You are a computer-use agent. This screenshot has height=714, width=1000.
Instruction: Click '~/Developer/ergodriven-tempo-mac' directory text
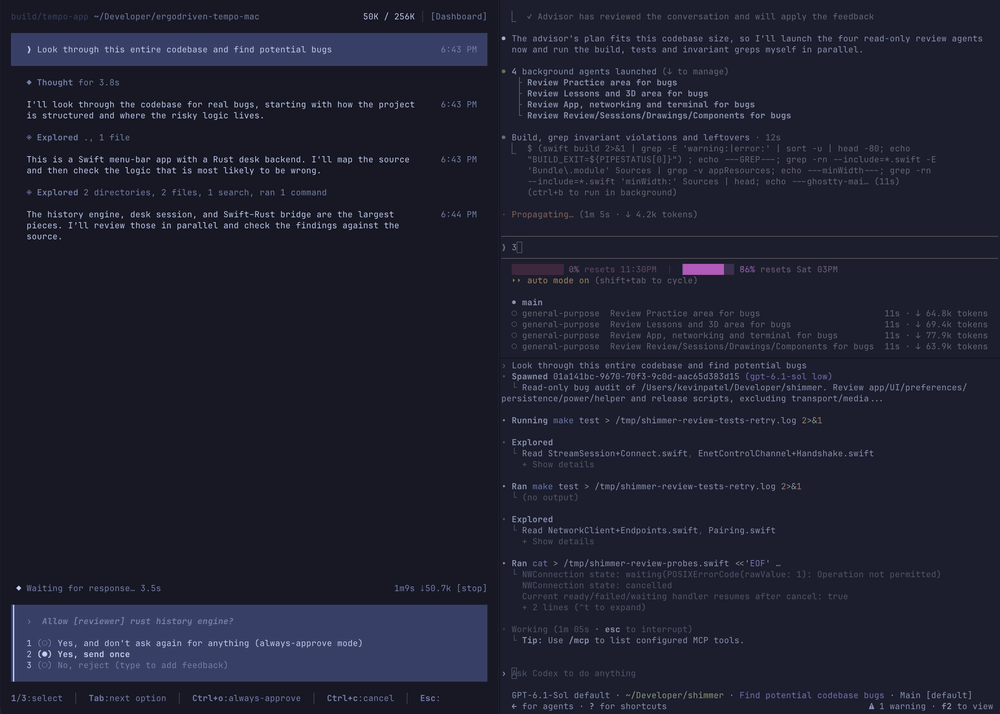[x=176, y=17]
